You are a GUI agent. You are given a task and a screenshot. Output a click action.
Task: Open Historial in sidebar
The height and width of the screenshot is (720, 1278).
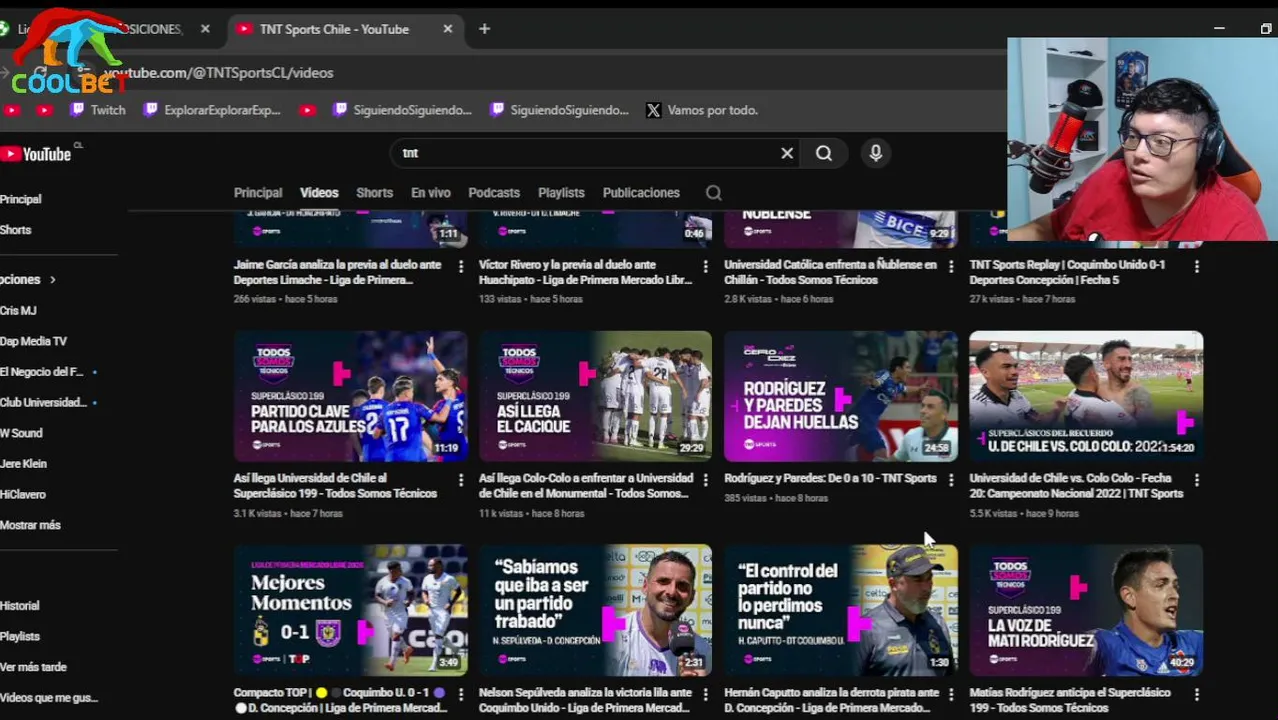[20, 606]
